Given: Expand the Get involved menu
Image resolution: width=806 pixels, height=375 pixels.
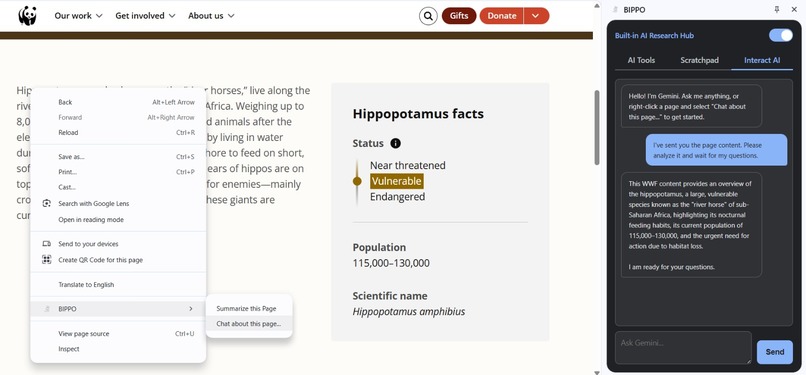Looking at the screenshot, I should [x=145, y=16].
